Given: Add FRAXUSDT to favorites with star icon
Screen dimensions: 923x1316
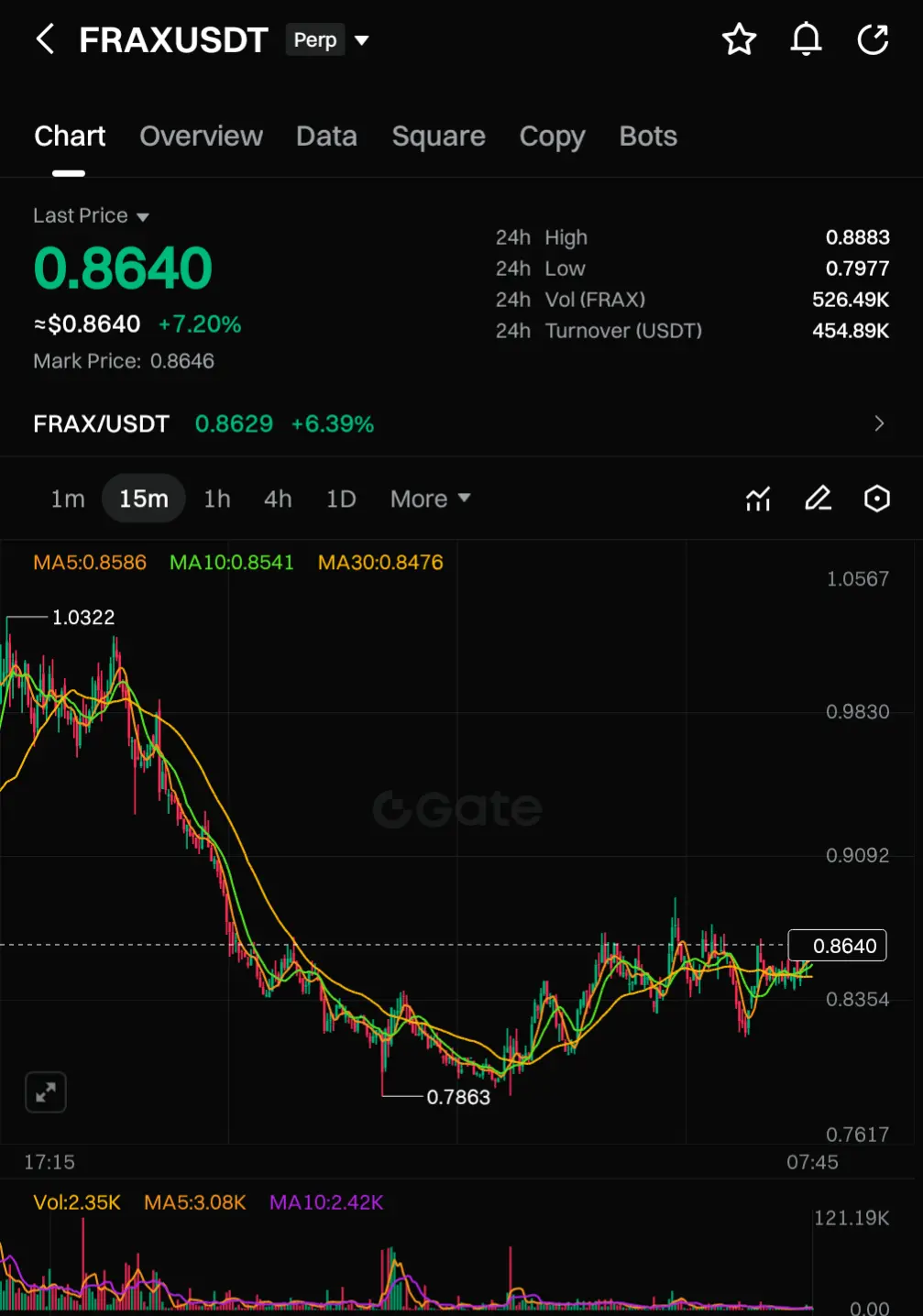Looking at the screenshot, I should click(x=739, y=39).
